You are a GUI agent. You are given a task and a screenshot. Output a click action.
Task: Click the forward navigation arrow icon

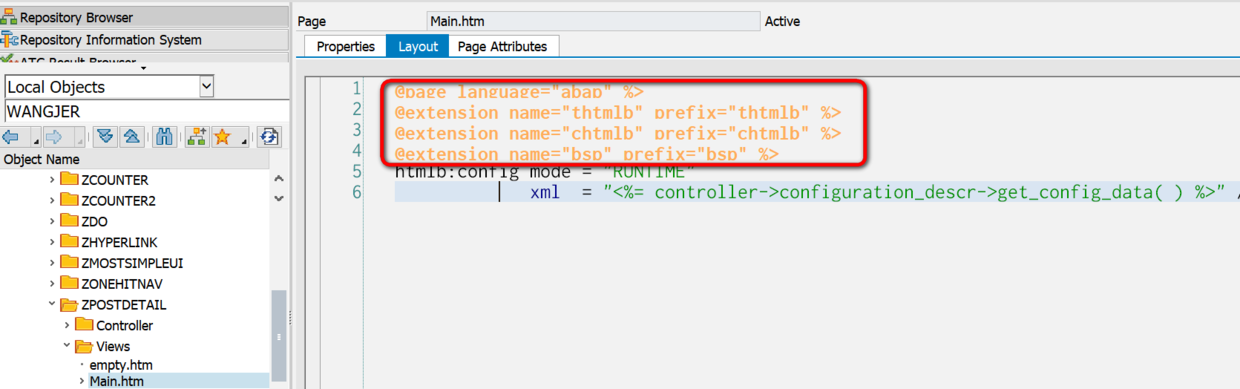point(55,137)
